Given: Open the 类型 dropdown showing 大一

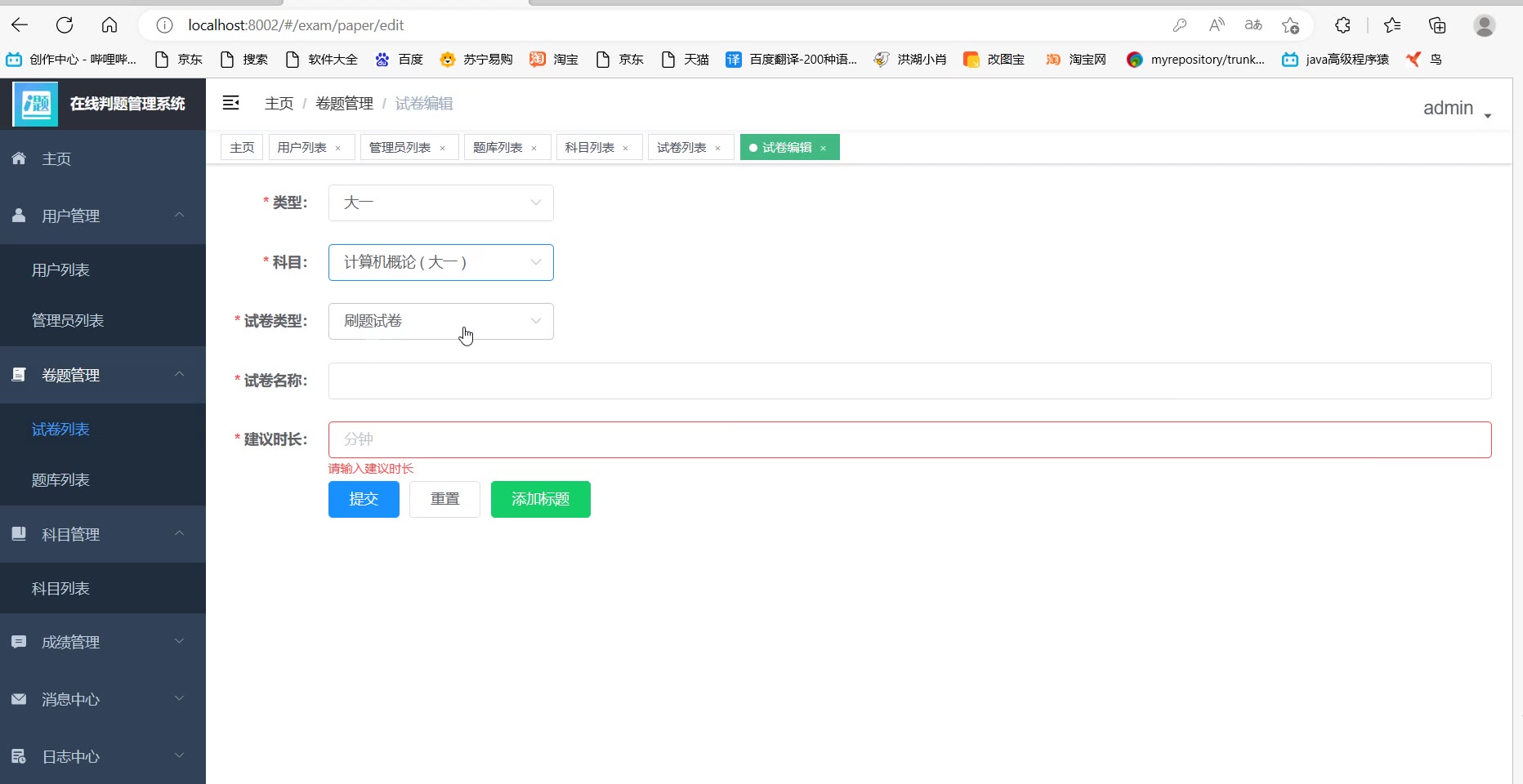Looking at the screenshot, I should pos(441,203).
